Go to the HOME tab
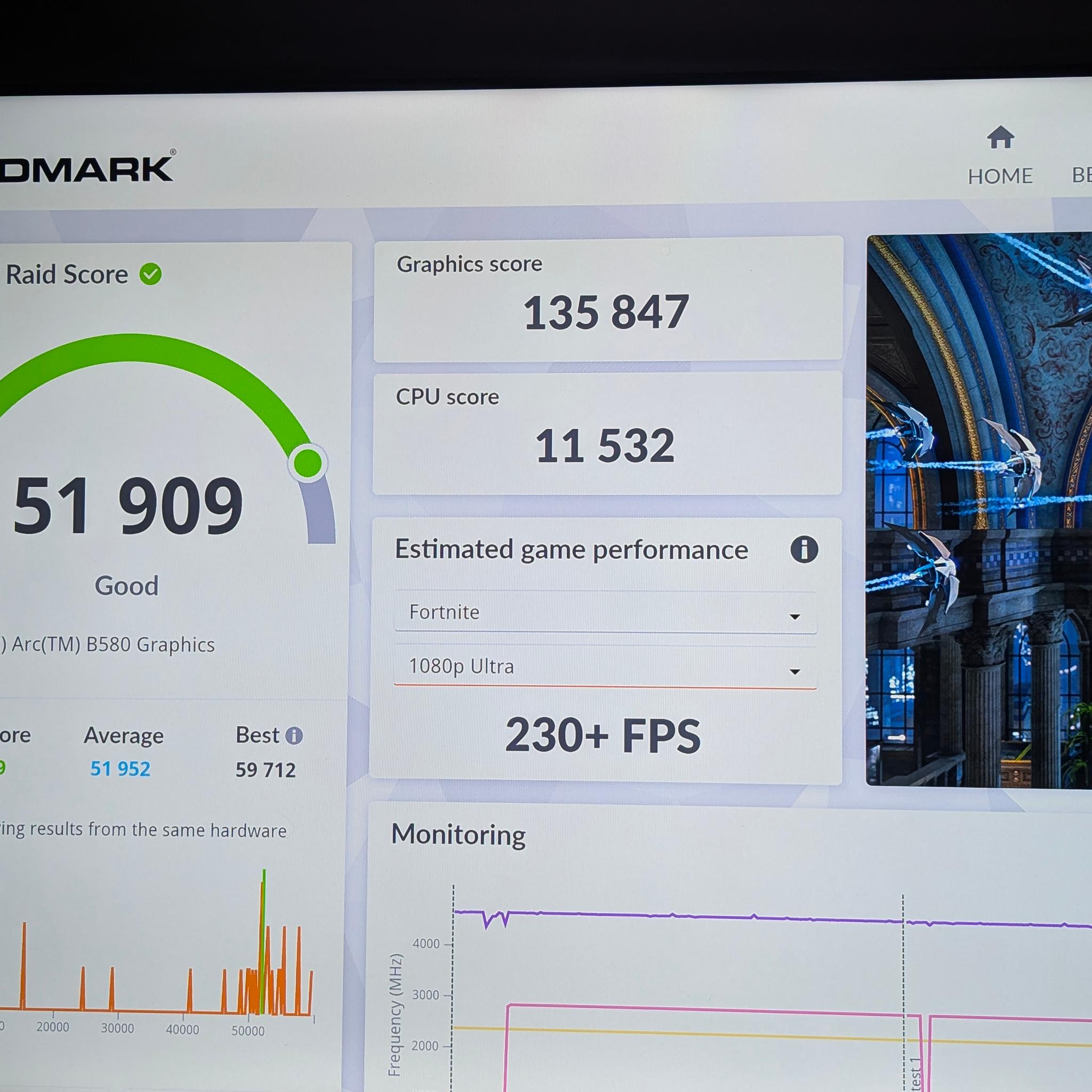Image resolution: width=1092 pixels, height=1092 pixels. (x=1000, y=176)
